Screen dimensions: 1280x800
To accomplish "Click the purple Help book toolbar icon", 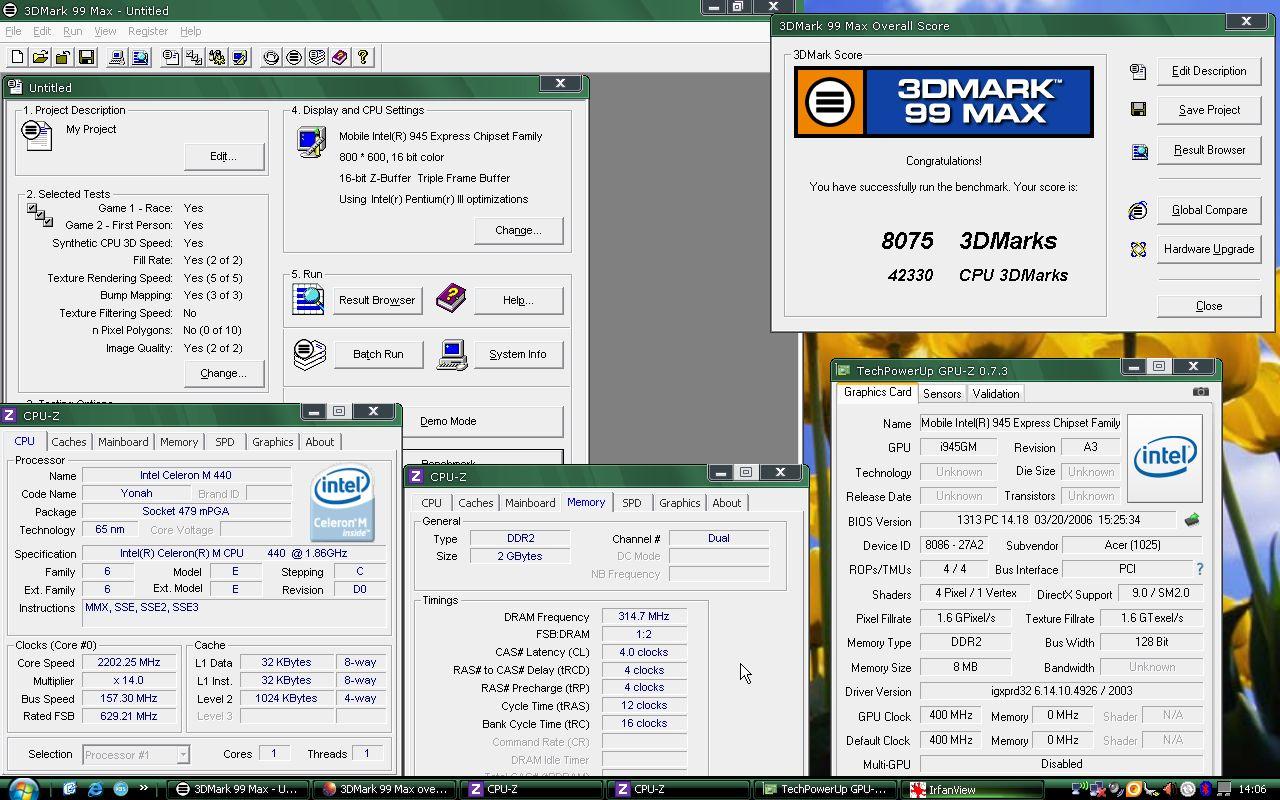I will pyautogui.click(x=340, y=58).
